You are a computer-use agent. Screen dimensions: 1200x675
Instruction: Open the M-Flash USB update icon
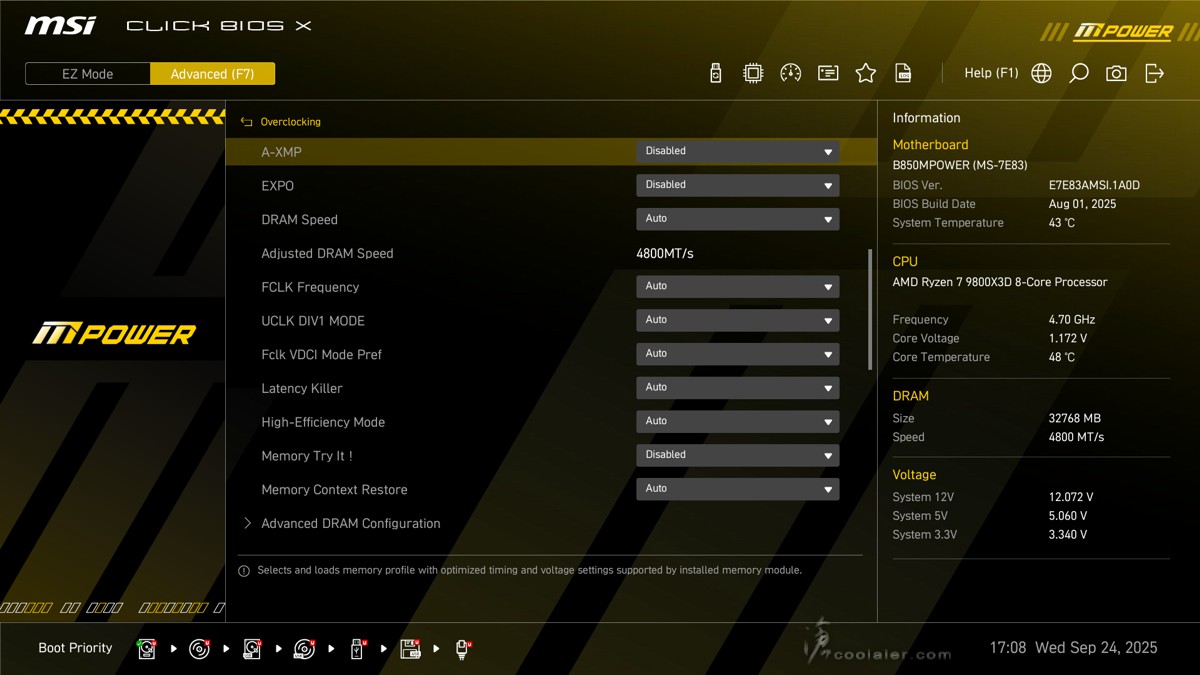tap(715, 73)
